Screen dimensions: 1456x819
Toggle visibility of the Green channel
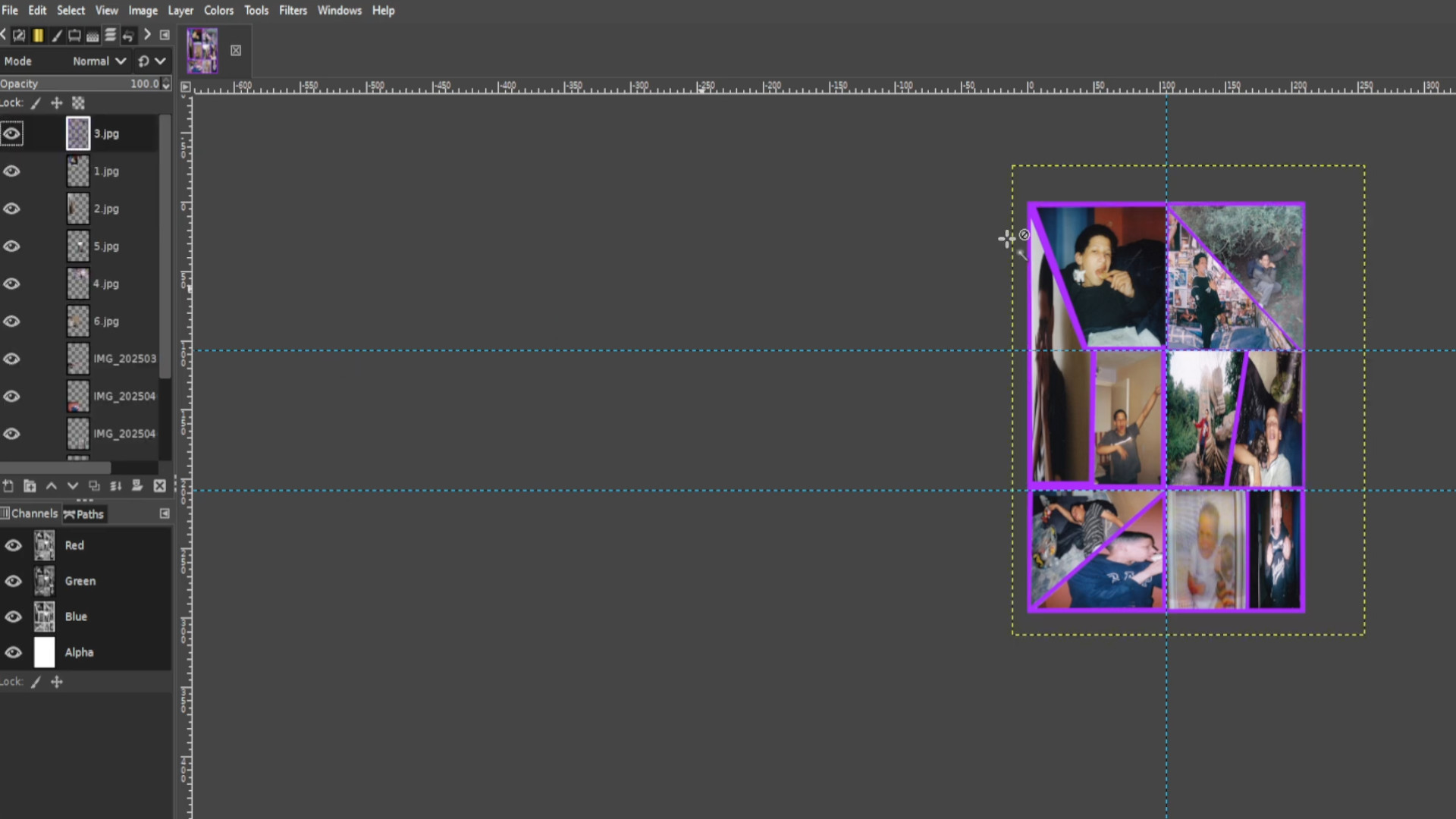(x=13, y=582)
